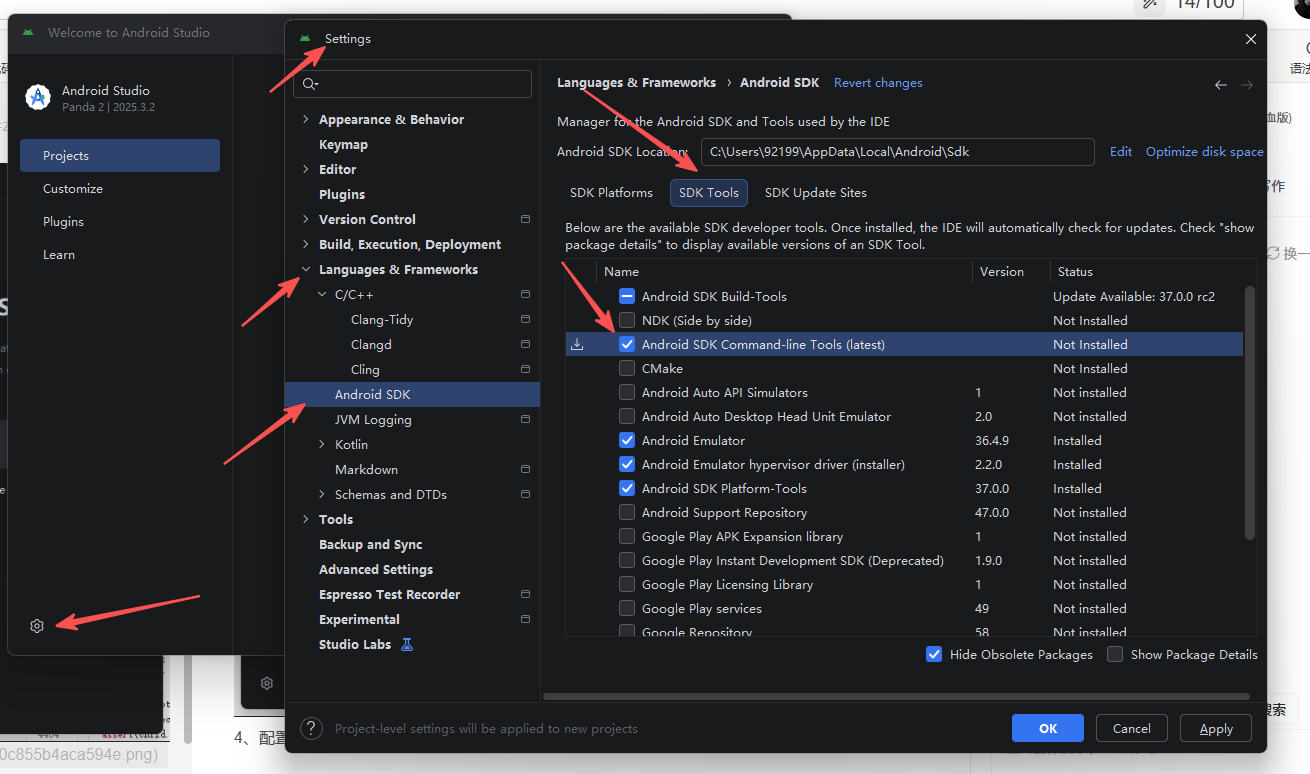Select Projects in the Welcome window
Screen dimensions: 1310x774
point(120,156)
